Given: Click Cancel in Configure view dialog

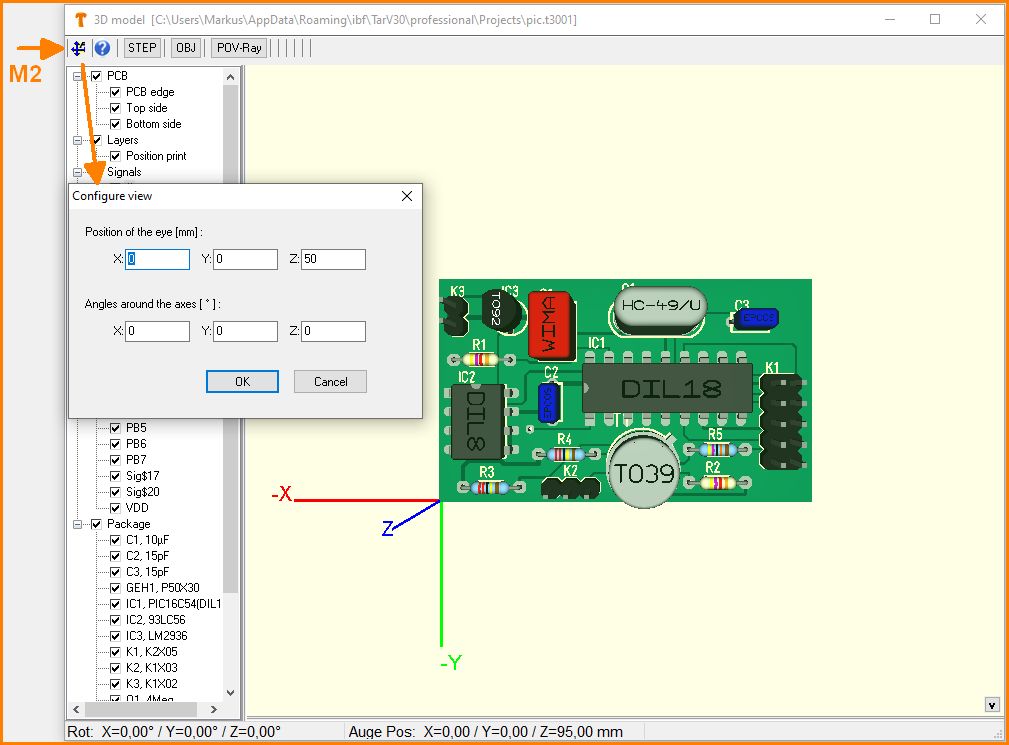Looking at the screenshot, I should 330,381.
